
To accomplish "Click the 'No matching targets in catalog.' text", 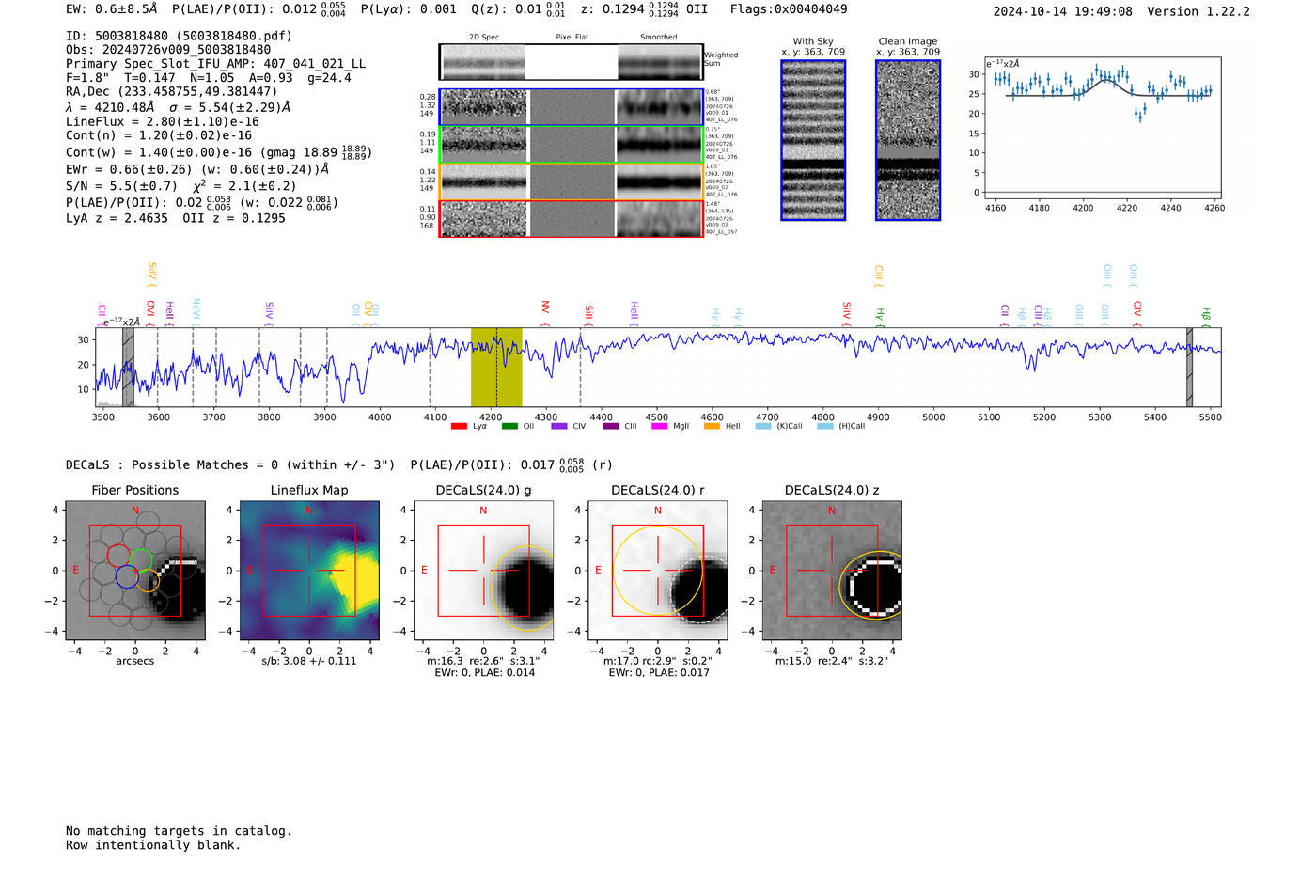I will pos(179,831).
